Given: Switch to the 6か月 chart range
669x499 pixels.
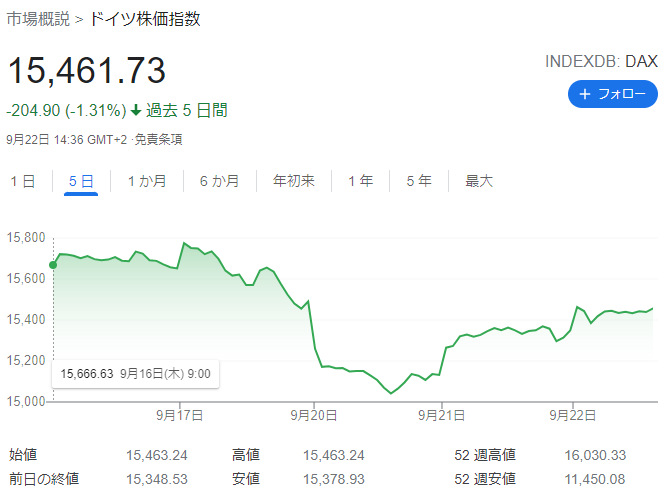Looking at the screenshot, I should [219, 181].
